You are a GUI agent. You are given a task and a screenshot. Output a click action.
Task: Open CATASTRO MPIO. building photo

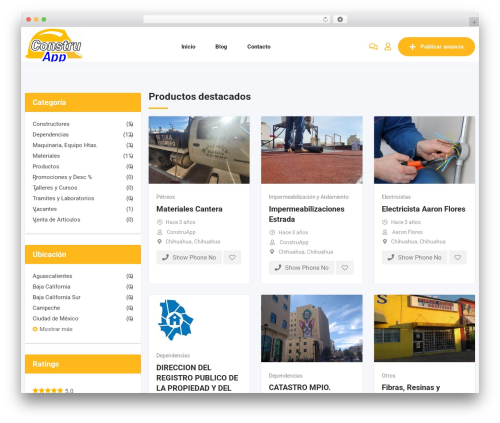click(312, 328)
